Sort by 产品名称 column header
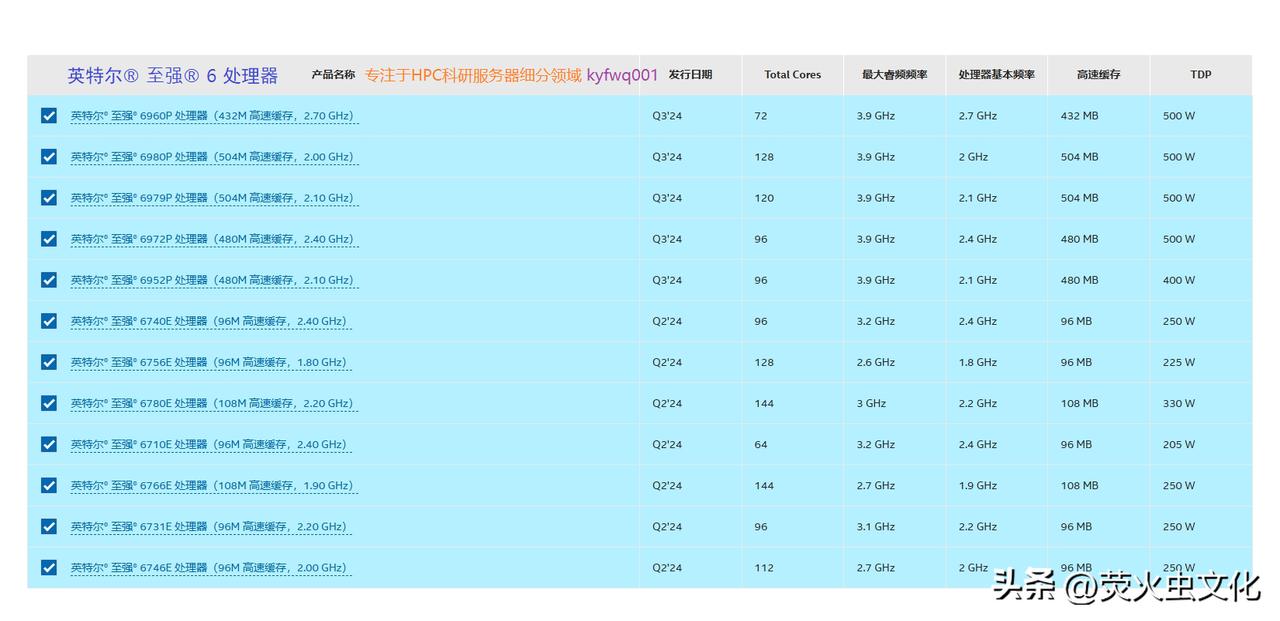The image size is (1280, 621). pyautogui.click(x=333, y=75)
